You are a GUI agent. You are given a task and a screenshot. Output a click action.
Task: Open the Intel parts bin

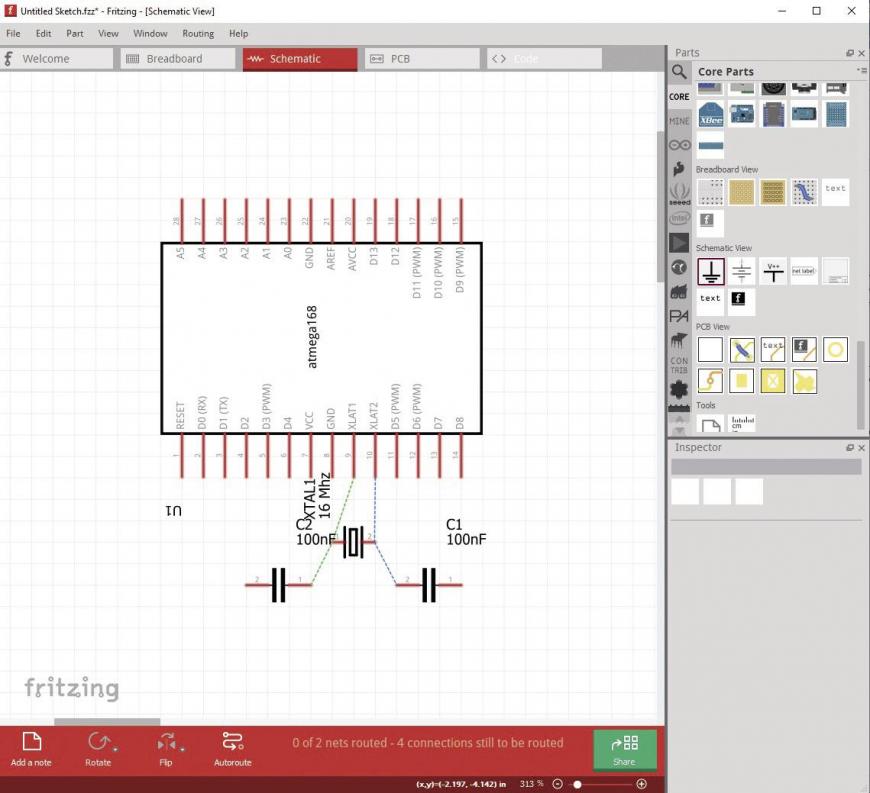(679, 218)
